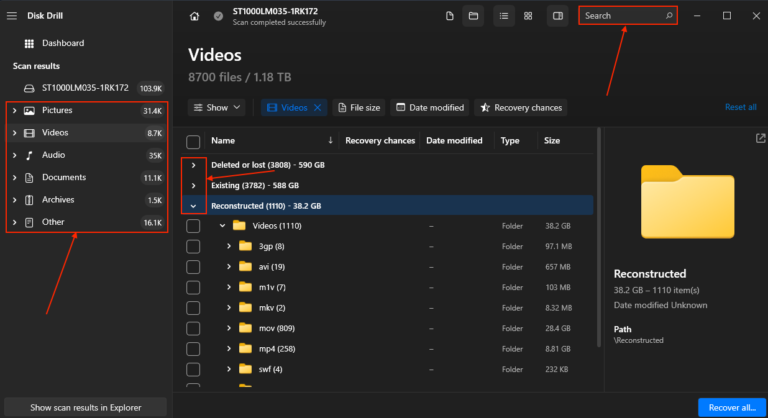Open the hamburger menu icon
The height and width of the screenshot is (418, 768).
click(12, 16)
